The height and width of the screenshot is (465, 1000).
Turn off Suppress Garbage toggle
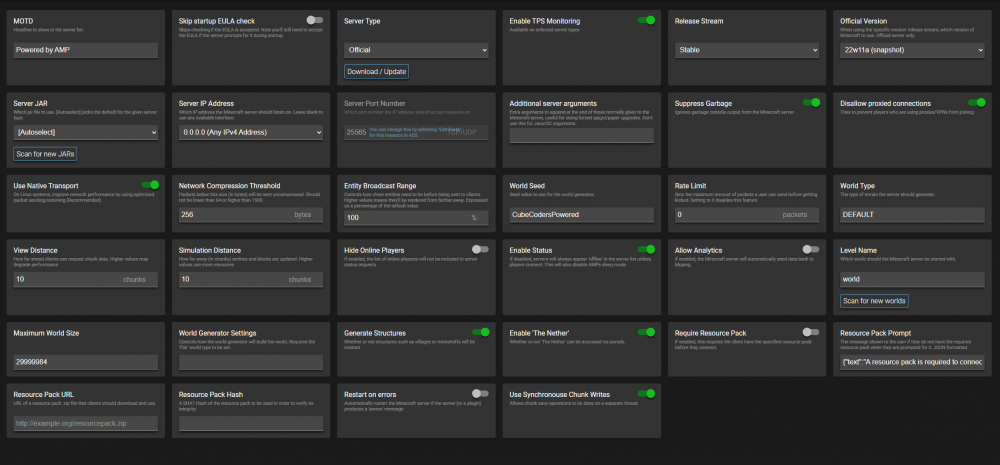(x=811, y=102)
